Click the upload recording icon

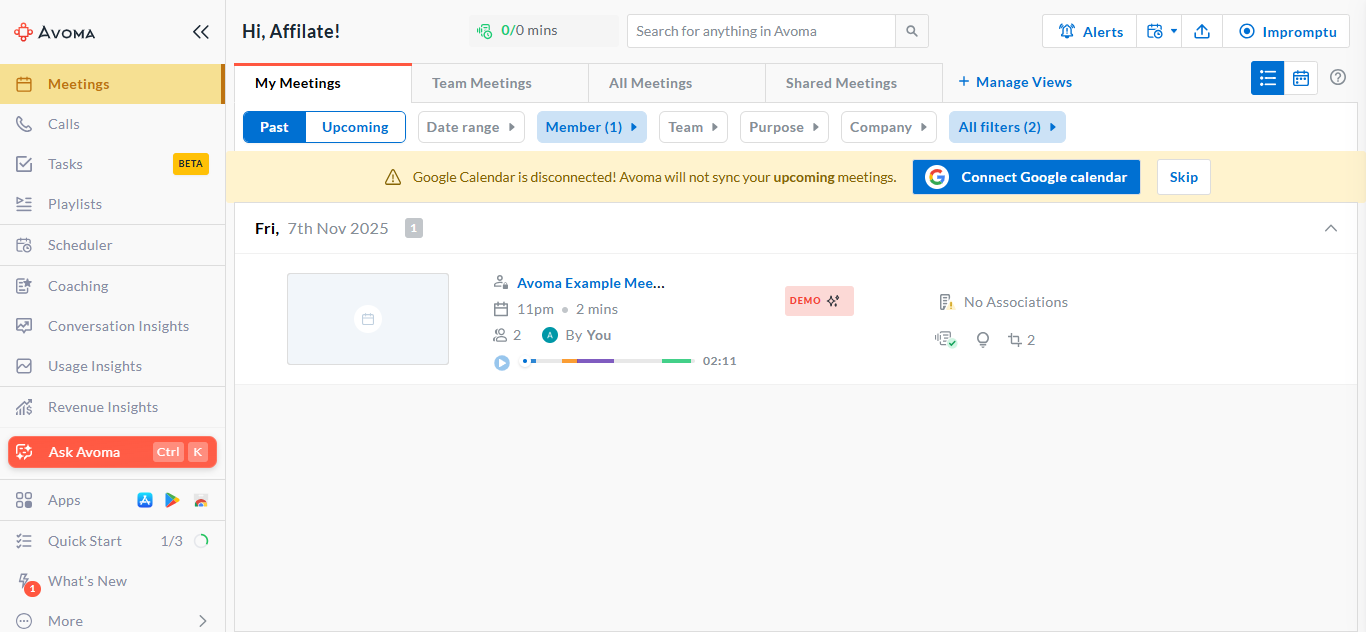[1202, 31]
